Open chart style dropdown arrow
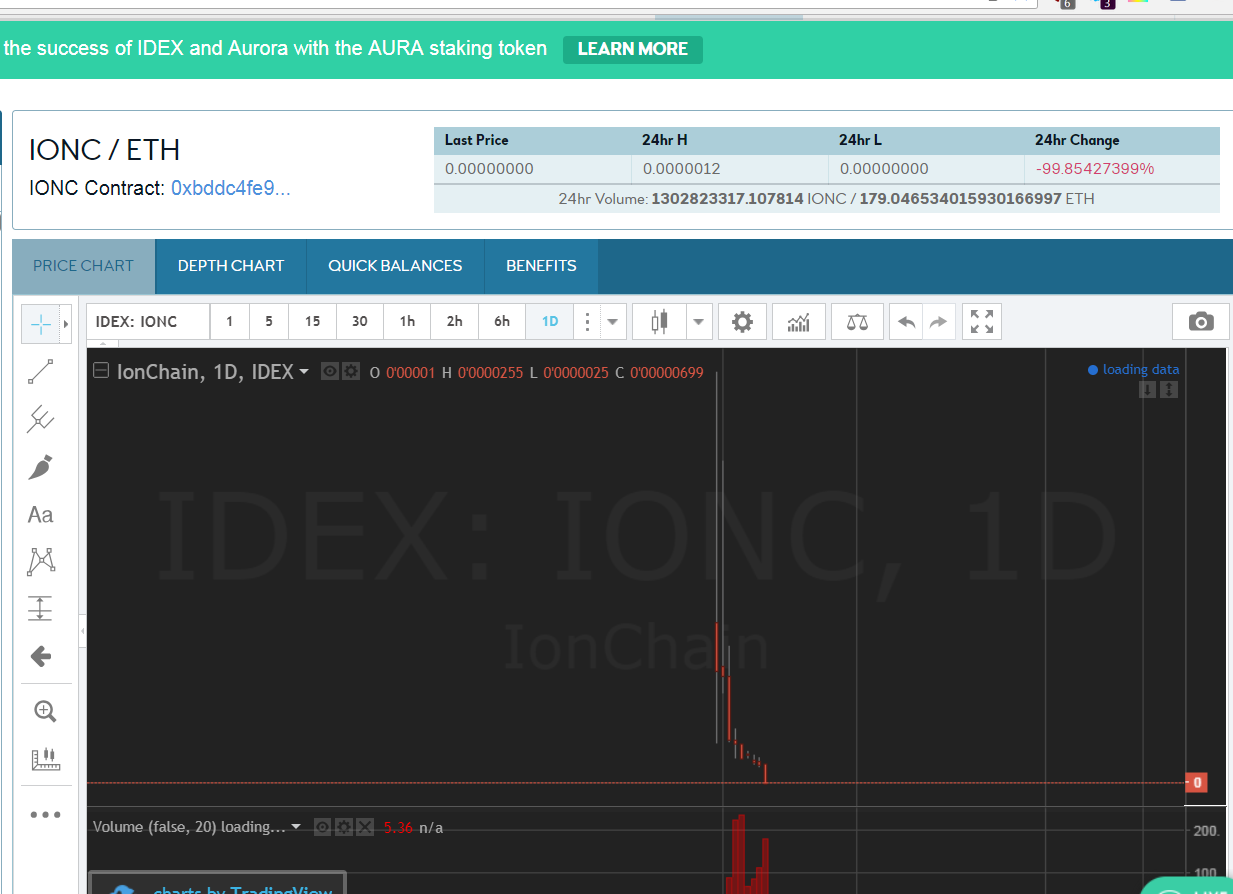Viewport: 1233px width, 894px height. (x=698, y=322)
